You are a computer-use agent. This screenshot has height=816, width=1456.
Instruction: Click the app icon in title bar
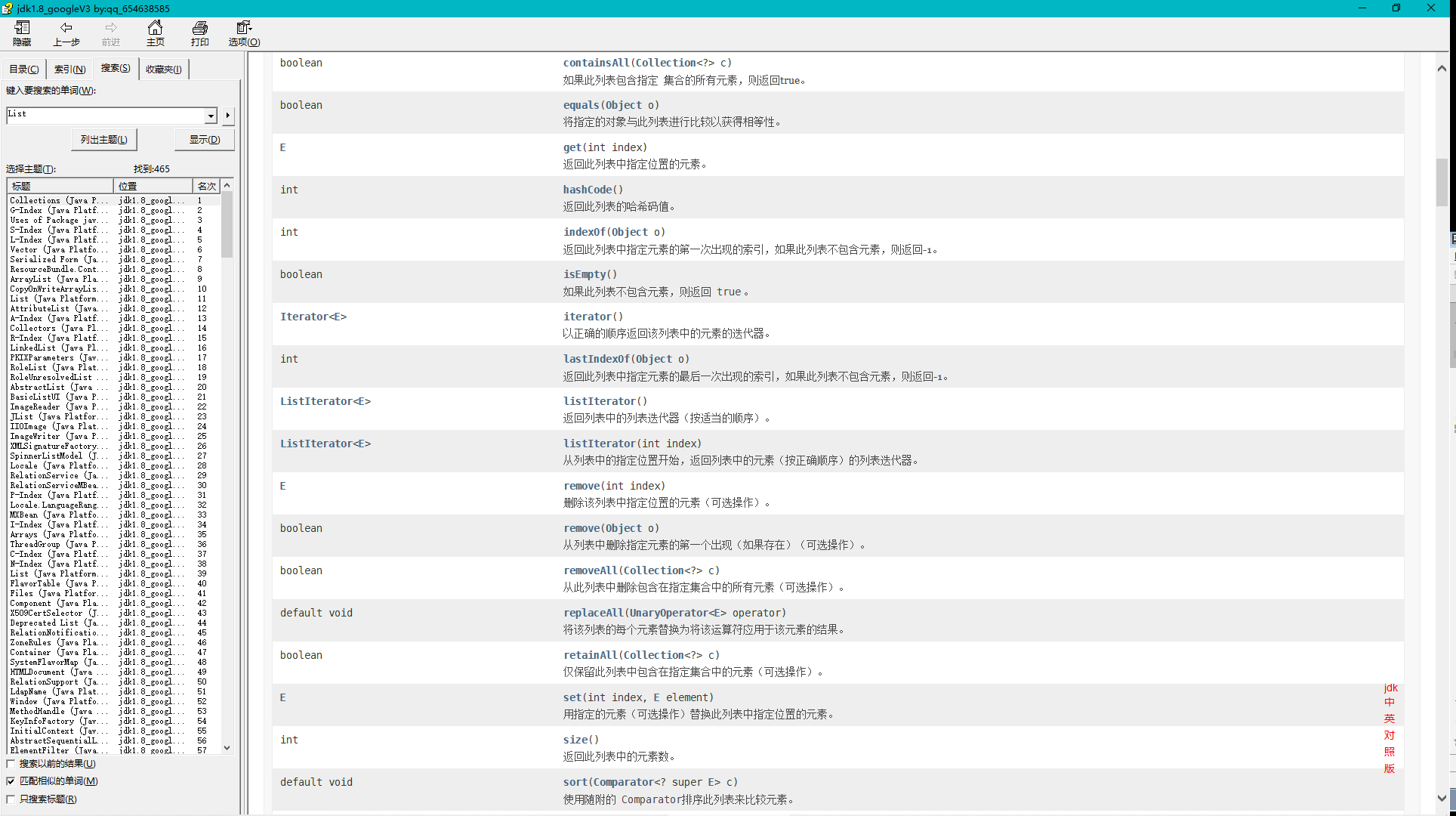(x=8, y=8)
